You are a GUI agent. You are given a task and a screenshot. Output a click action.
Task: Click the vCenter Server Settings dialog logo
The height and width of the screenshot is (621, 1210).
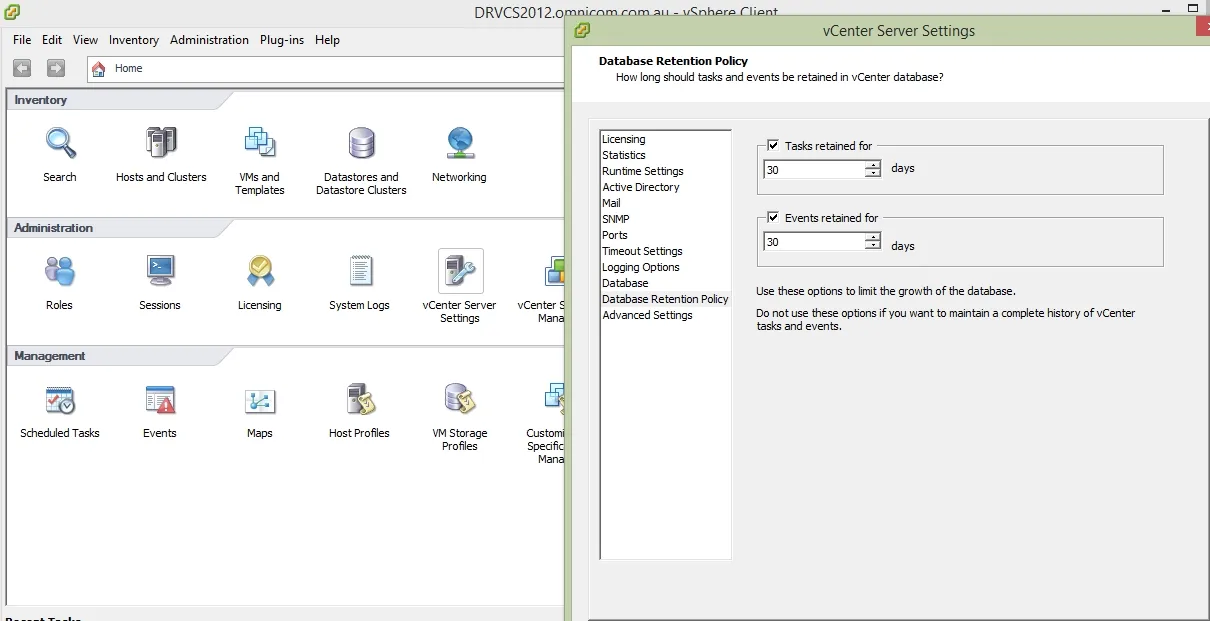pos(582,30)
